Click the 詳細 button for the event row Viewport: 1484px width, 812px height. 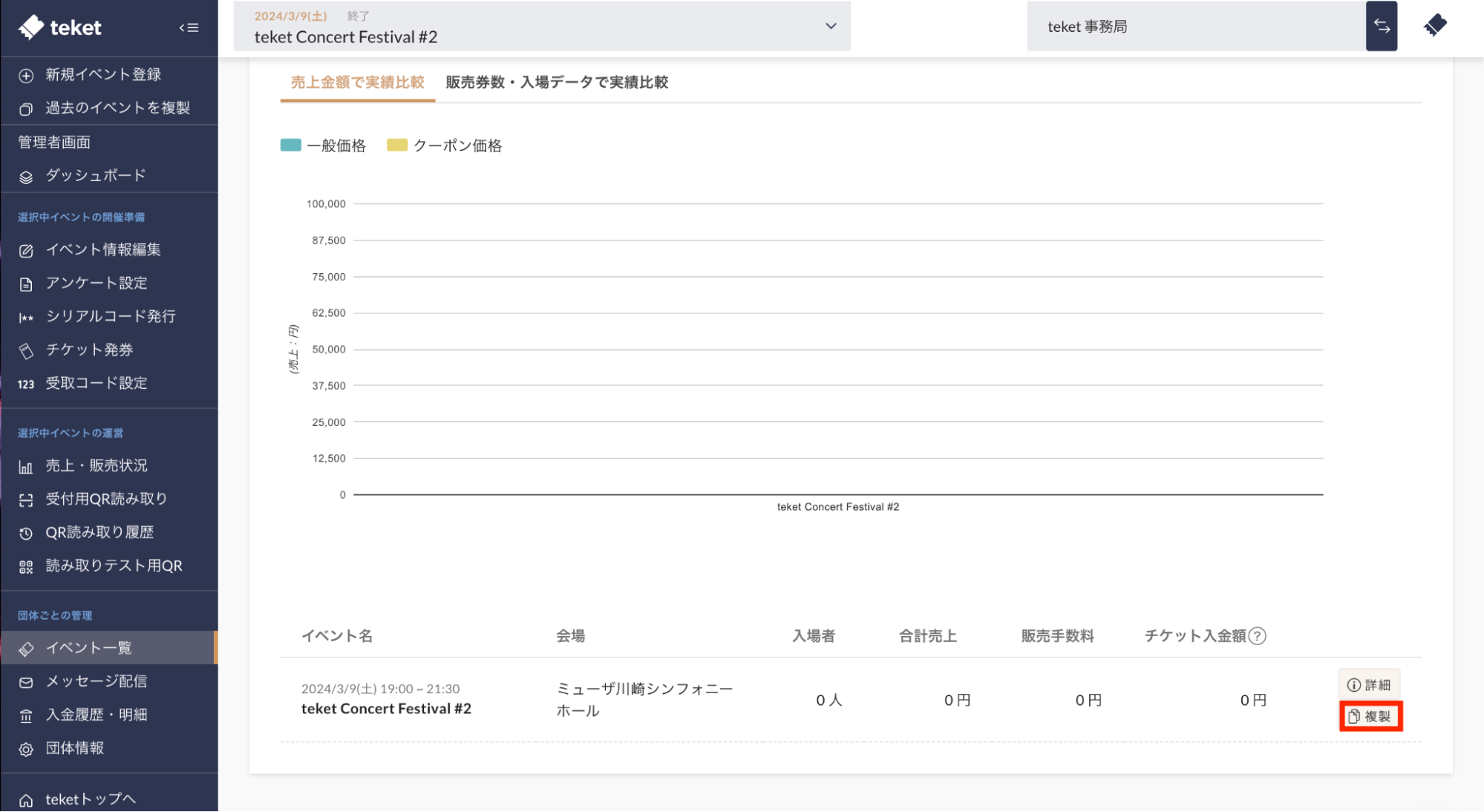[1369, 685]
